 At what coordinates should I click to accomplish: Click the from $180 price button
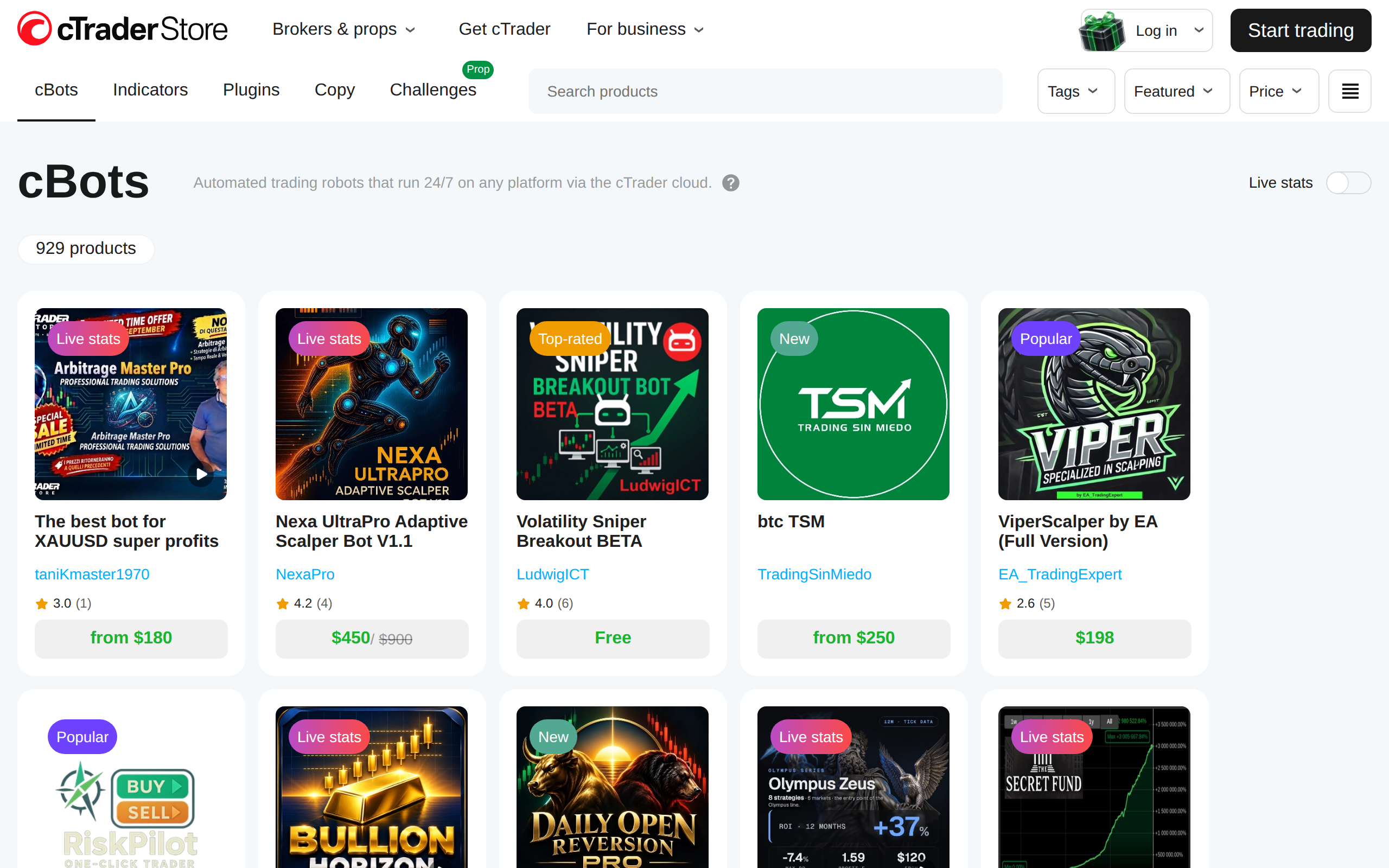pyautogui.click(x=131, y=638)
